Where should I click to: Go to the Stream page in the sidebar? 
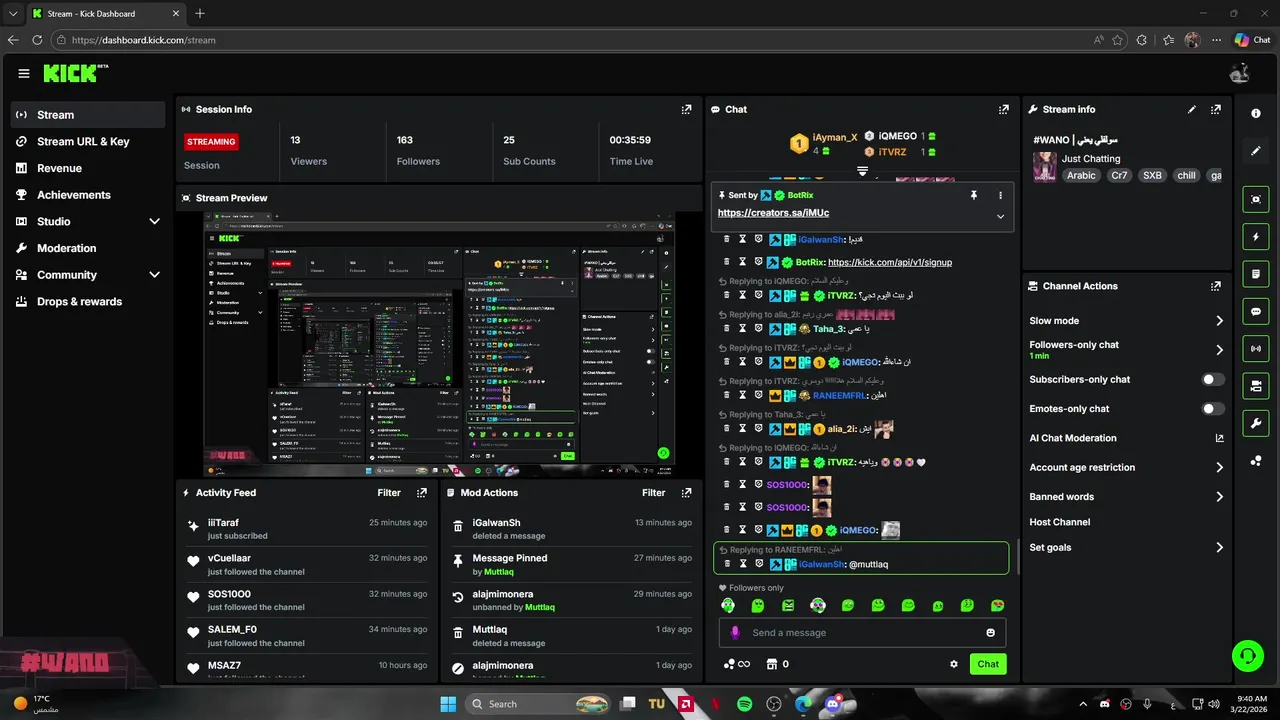88,115
